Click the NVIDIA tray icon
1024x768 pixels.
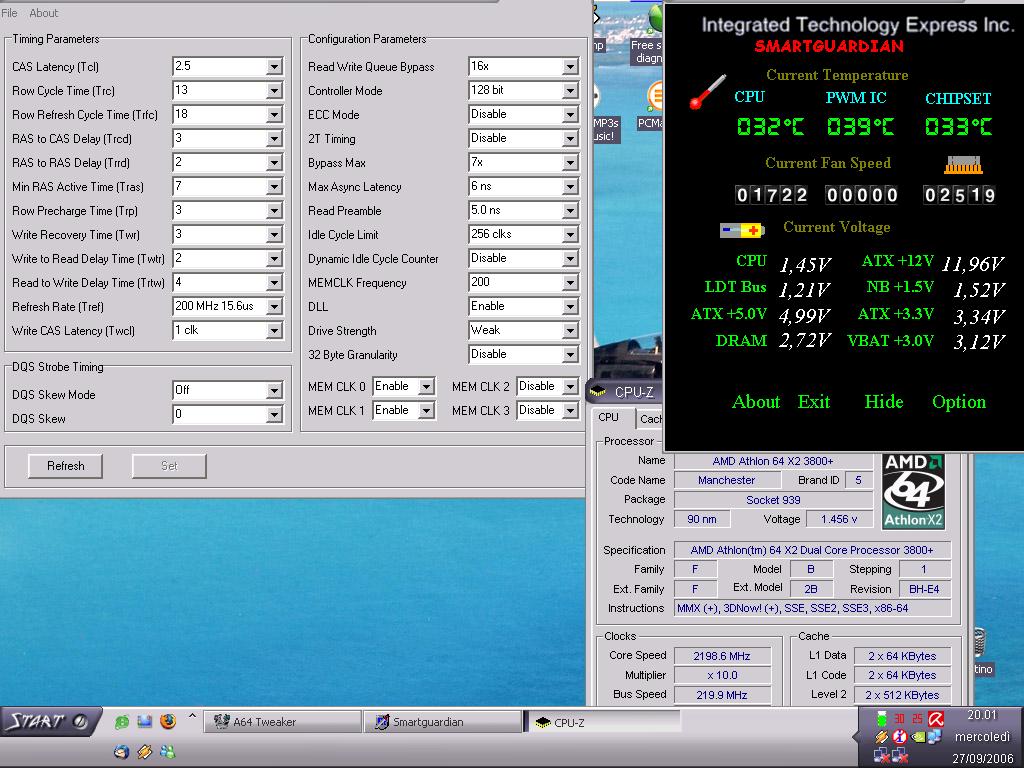[x=918, y=737]
